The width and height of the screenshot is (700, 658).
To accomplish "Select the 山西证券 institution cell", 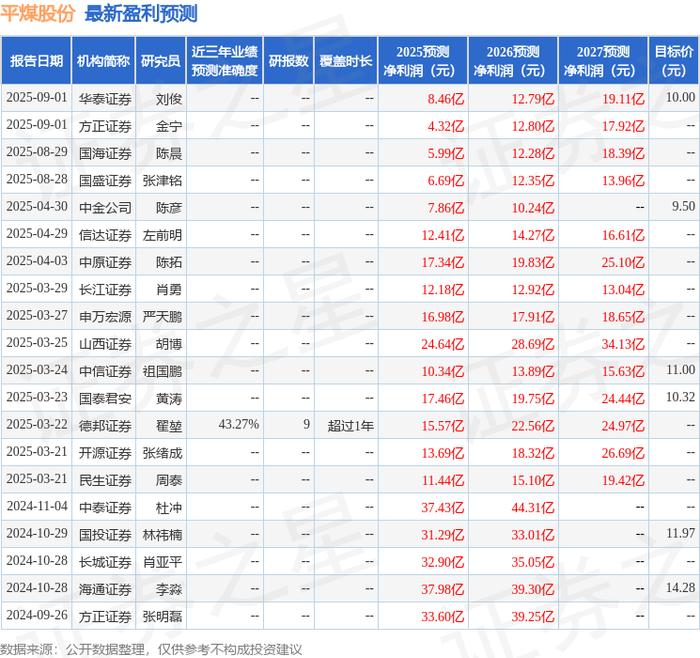I will click(x=105, y=344).
